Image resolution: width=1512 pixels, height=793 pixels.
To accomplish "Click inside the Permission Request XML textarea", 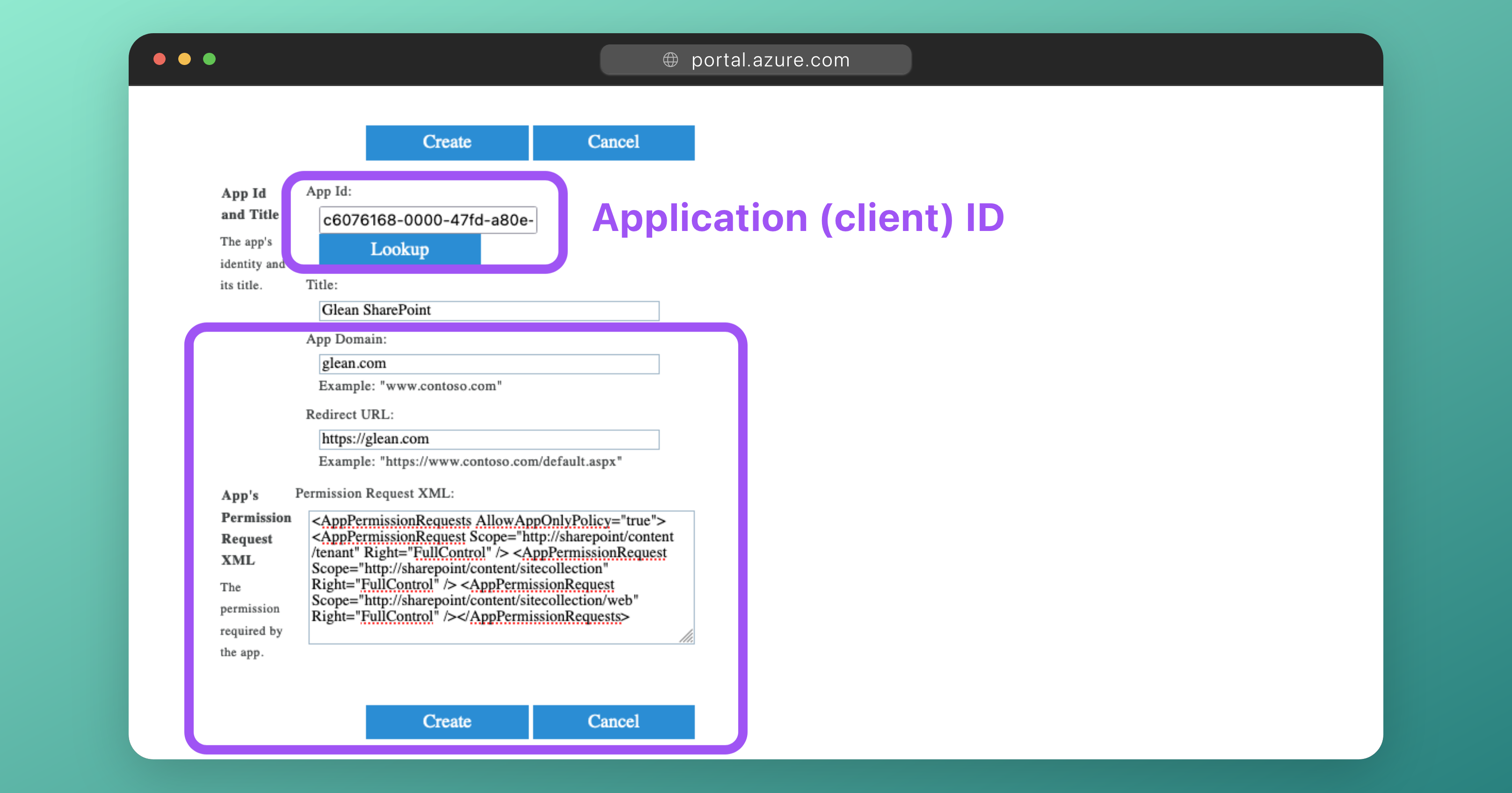I will click(501, 577).
